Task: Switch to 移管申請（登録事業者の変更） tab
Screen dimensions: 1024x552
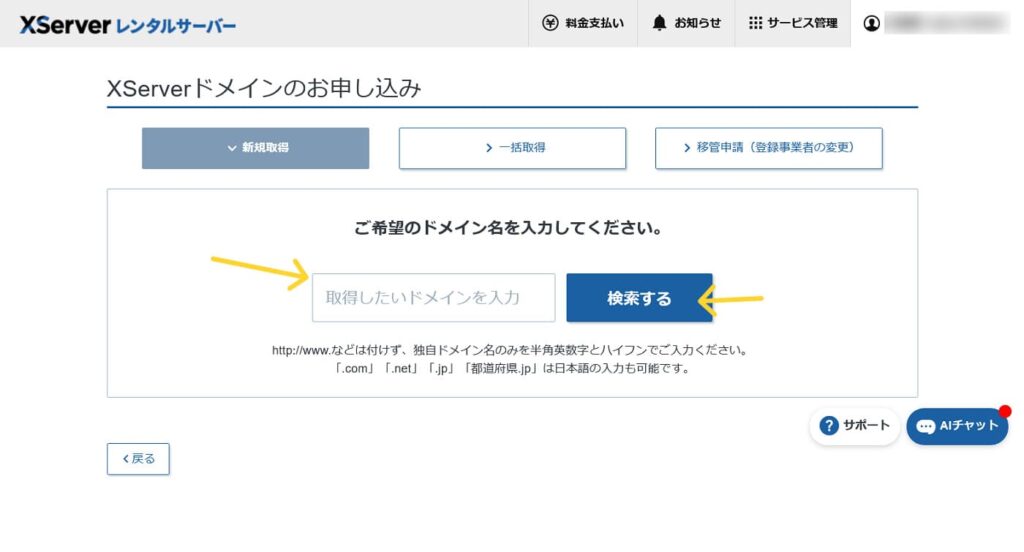Action: click(769, 148)
